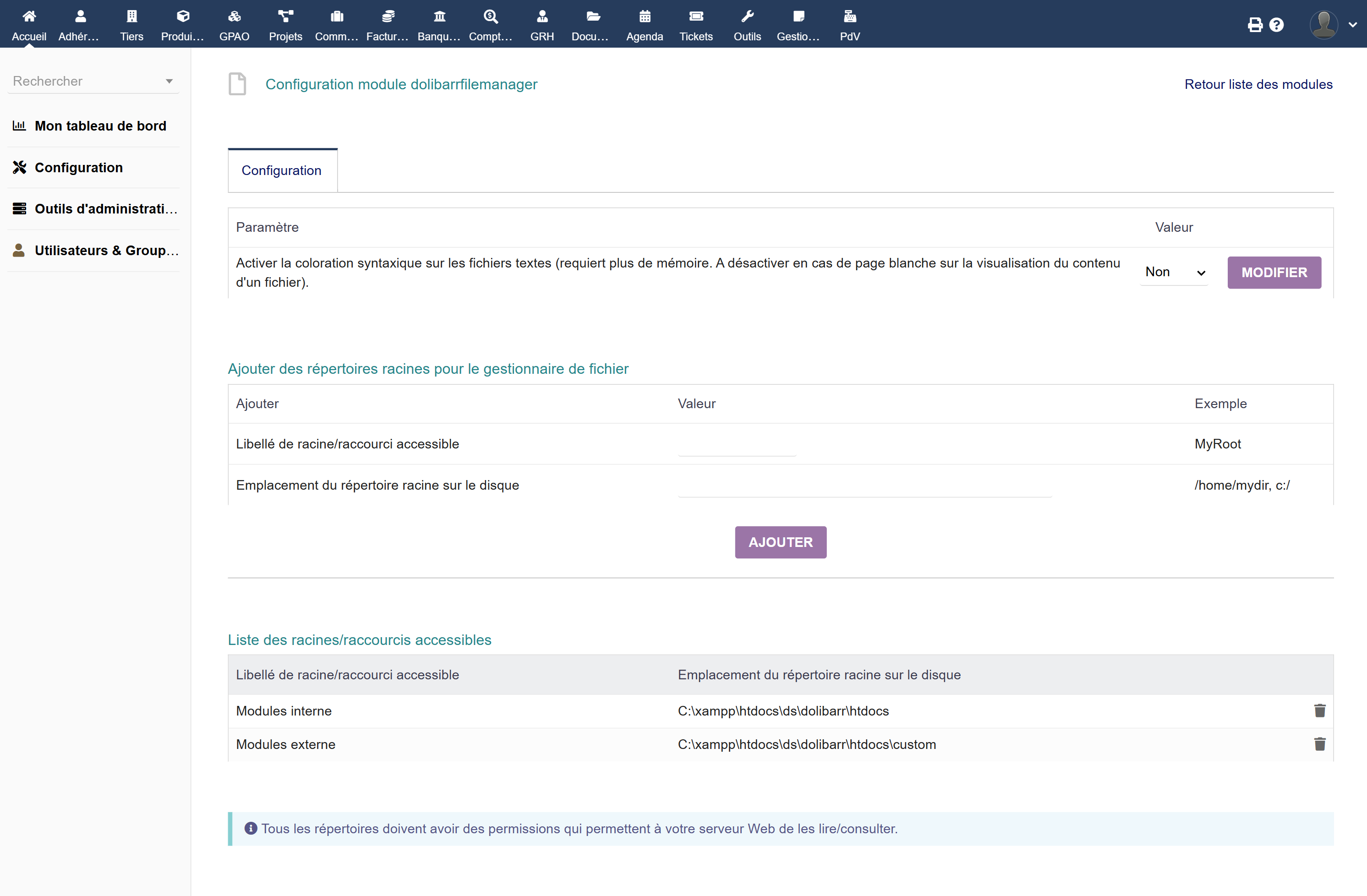
Task: Open the syntax coloring Non dropdown
Action: 1173,272
